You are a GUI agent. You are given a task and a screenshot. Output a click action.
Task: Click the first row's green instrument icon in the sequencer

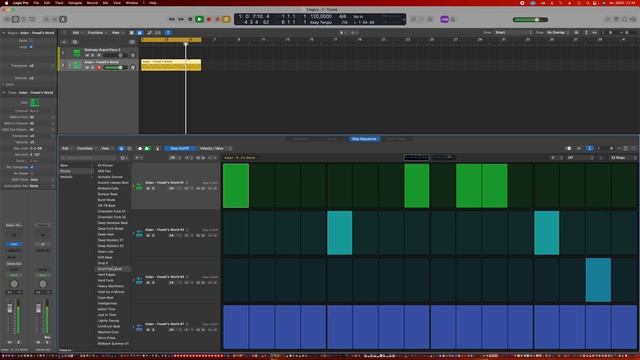tap(139, 187)
